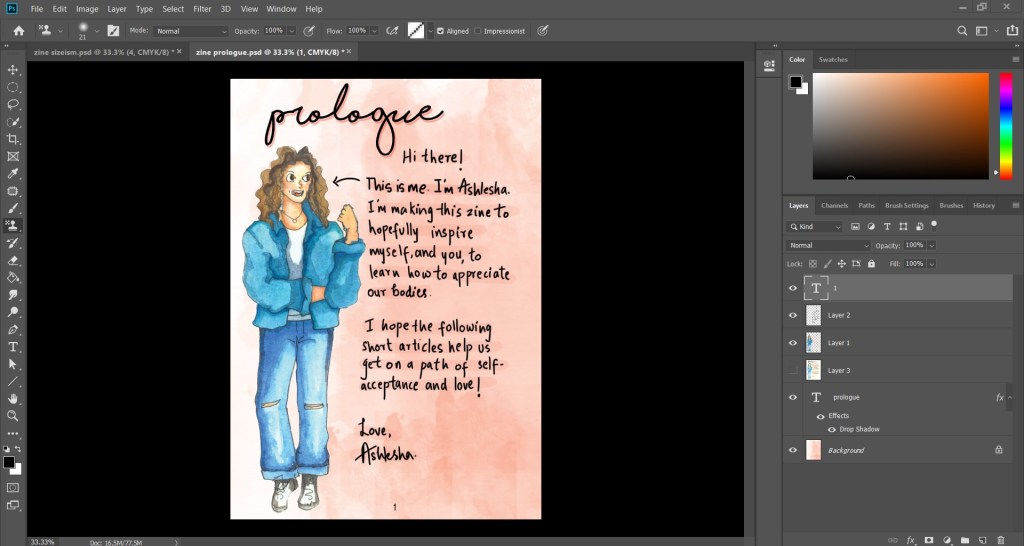1024x546 pixels.
Task: Open the Swatches panel tab
Action: coord(832,60)
